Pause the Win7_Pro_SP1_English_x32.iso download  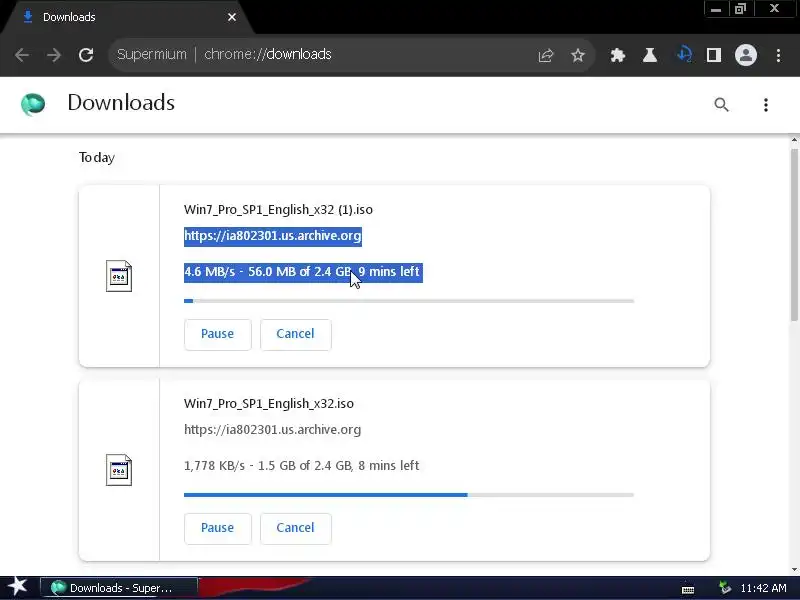217,528
